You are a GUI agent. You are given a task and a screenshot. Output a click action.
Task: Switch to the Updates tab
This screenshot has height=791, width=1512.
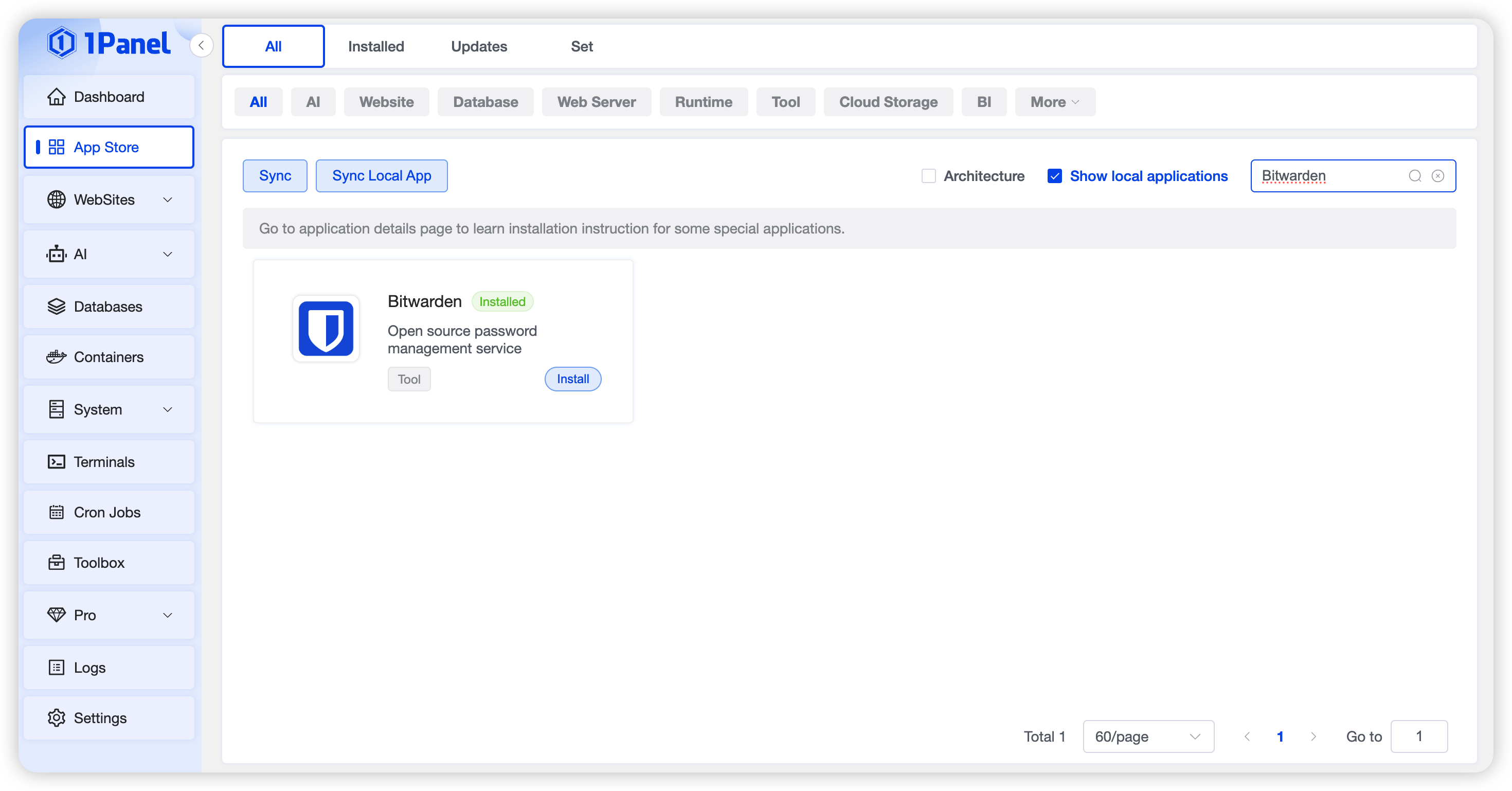(x=479, y=46)
